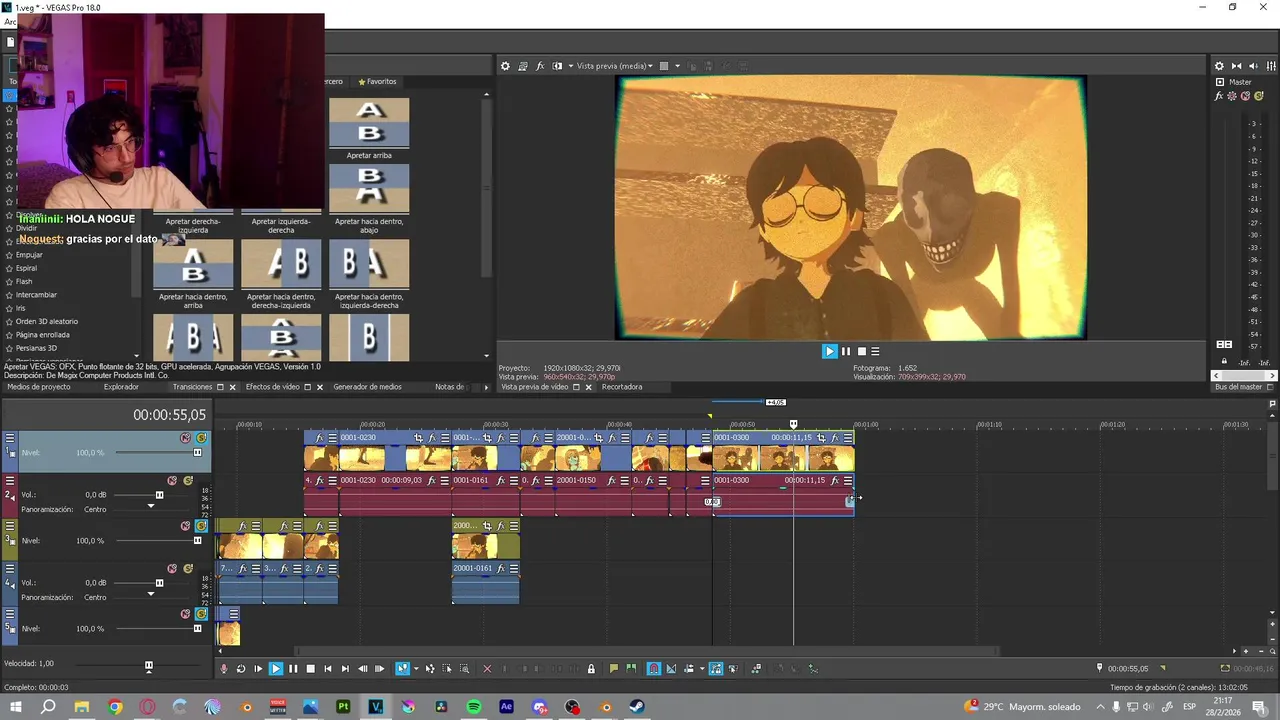Toggle the event lock padlock icon
The height and width of the screenshot is (720, 1280).
pos(591,669)
